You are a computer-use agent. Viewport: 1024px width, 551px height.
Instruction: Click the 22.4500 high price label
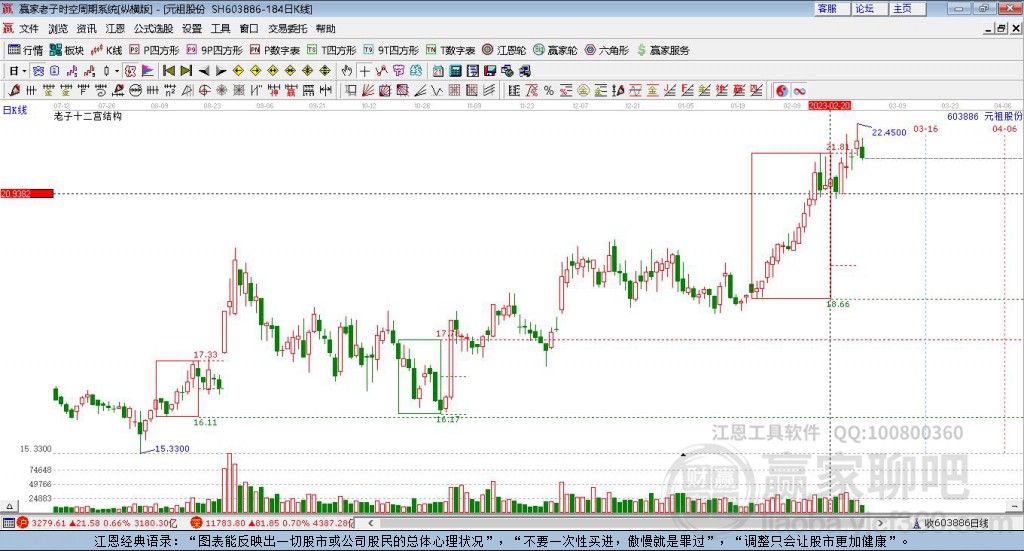889,133
